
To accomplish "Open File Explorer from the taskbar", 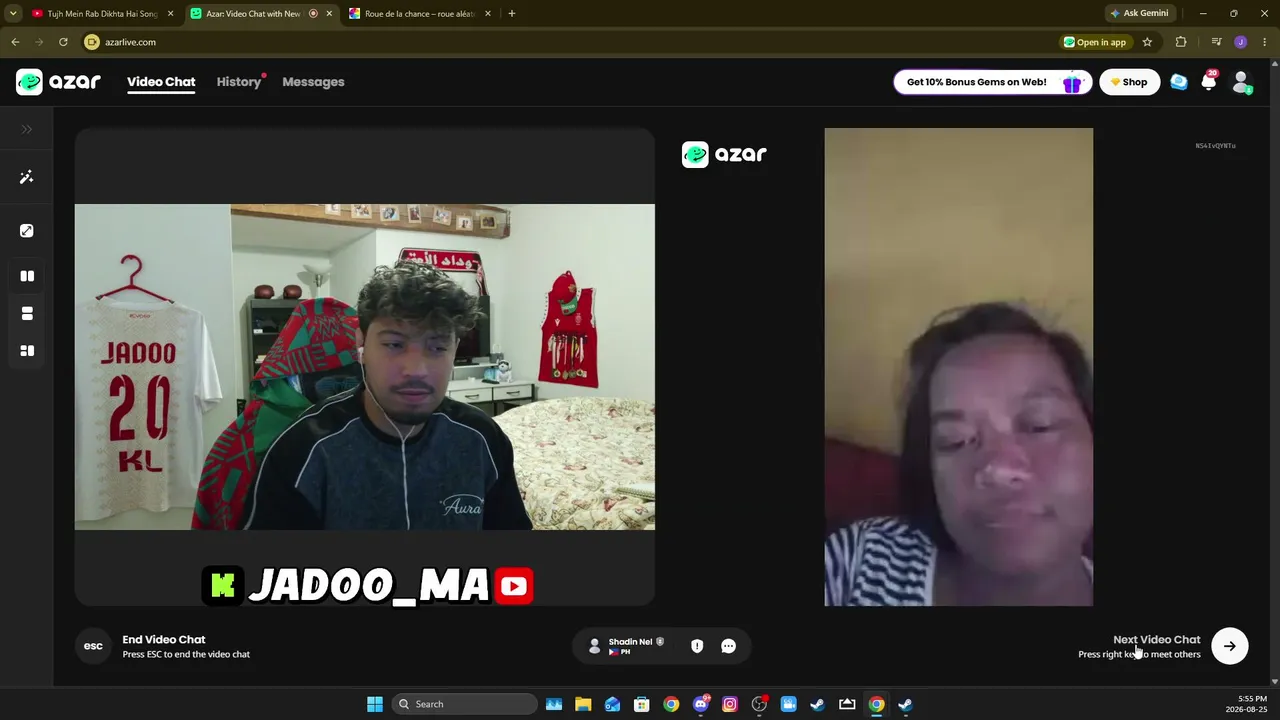I will (x=583, y=704).
